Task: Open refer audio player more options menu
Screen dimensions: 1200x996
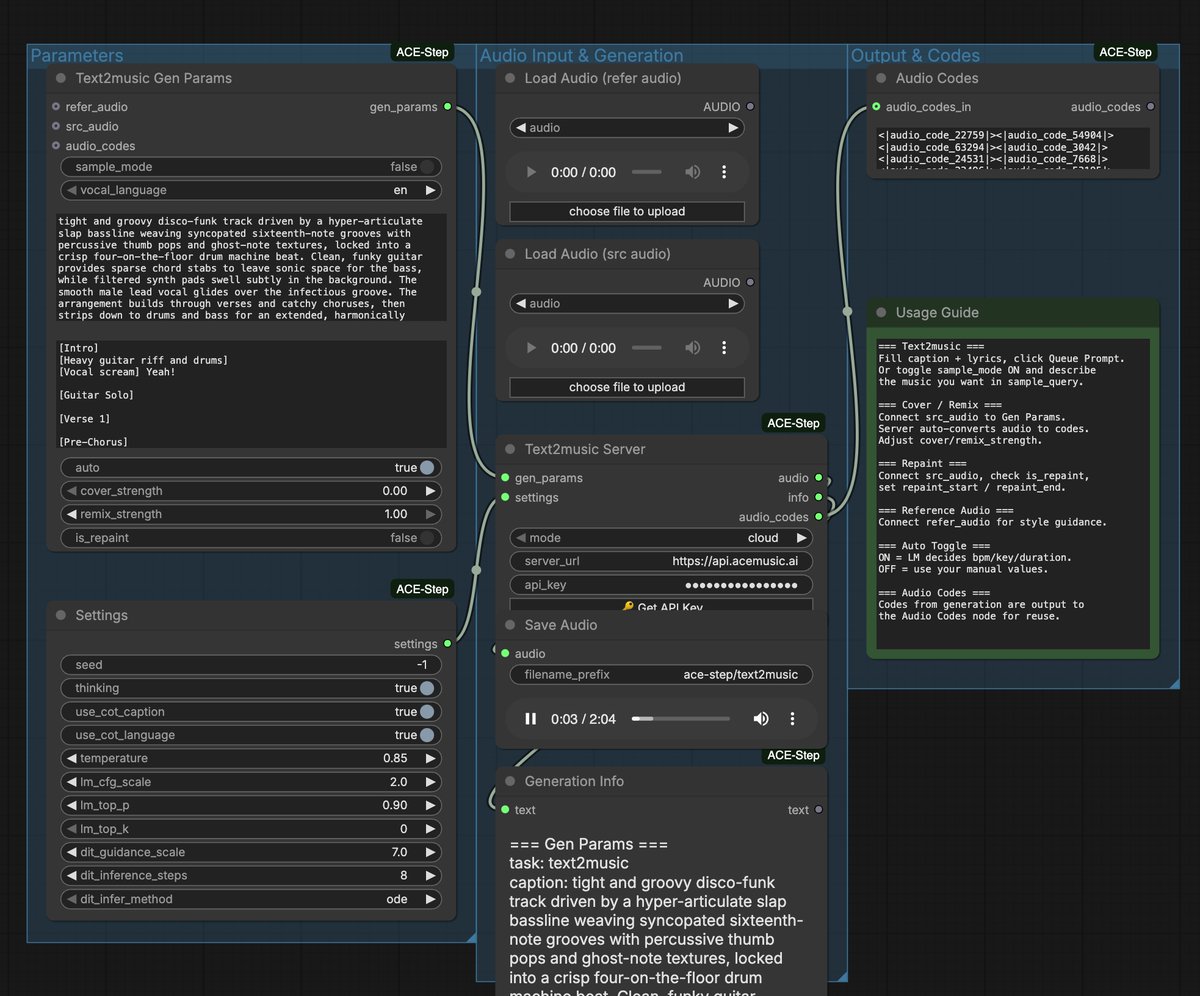Action: [724, 172]
